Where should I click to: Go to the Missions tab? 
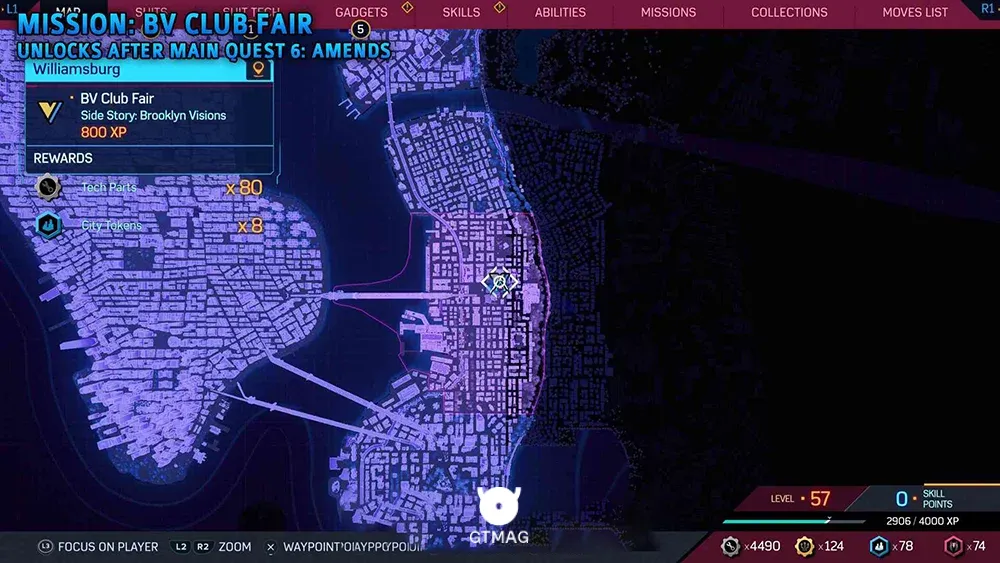click(668, 12)
